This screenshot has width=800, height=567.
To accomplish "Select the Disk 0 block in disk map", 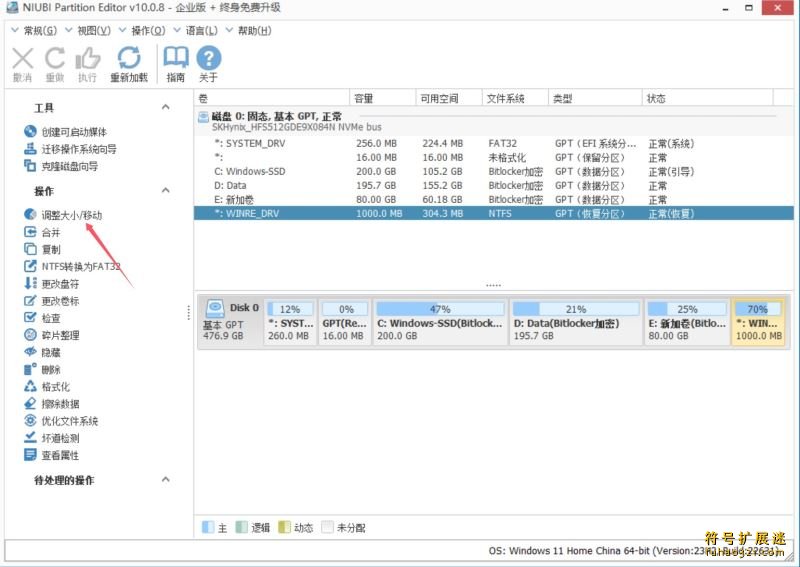I will (x=231, y=322).
